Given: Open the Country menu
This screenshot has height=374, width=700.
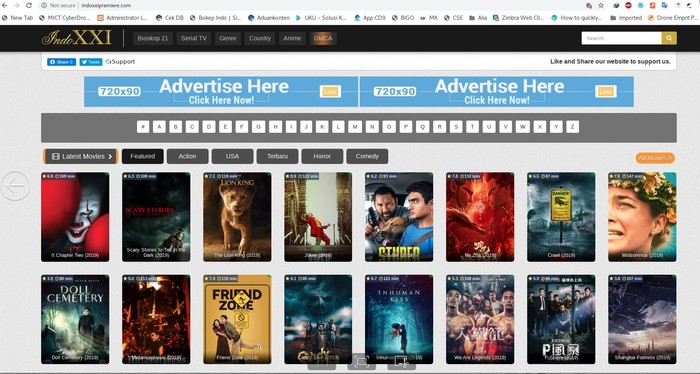Looking at the screenshot, I should (x=260, y=38).
